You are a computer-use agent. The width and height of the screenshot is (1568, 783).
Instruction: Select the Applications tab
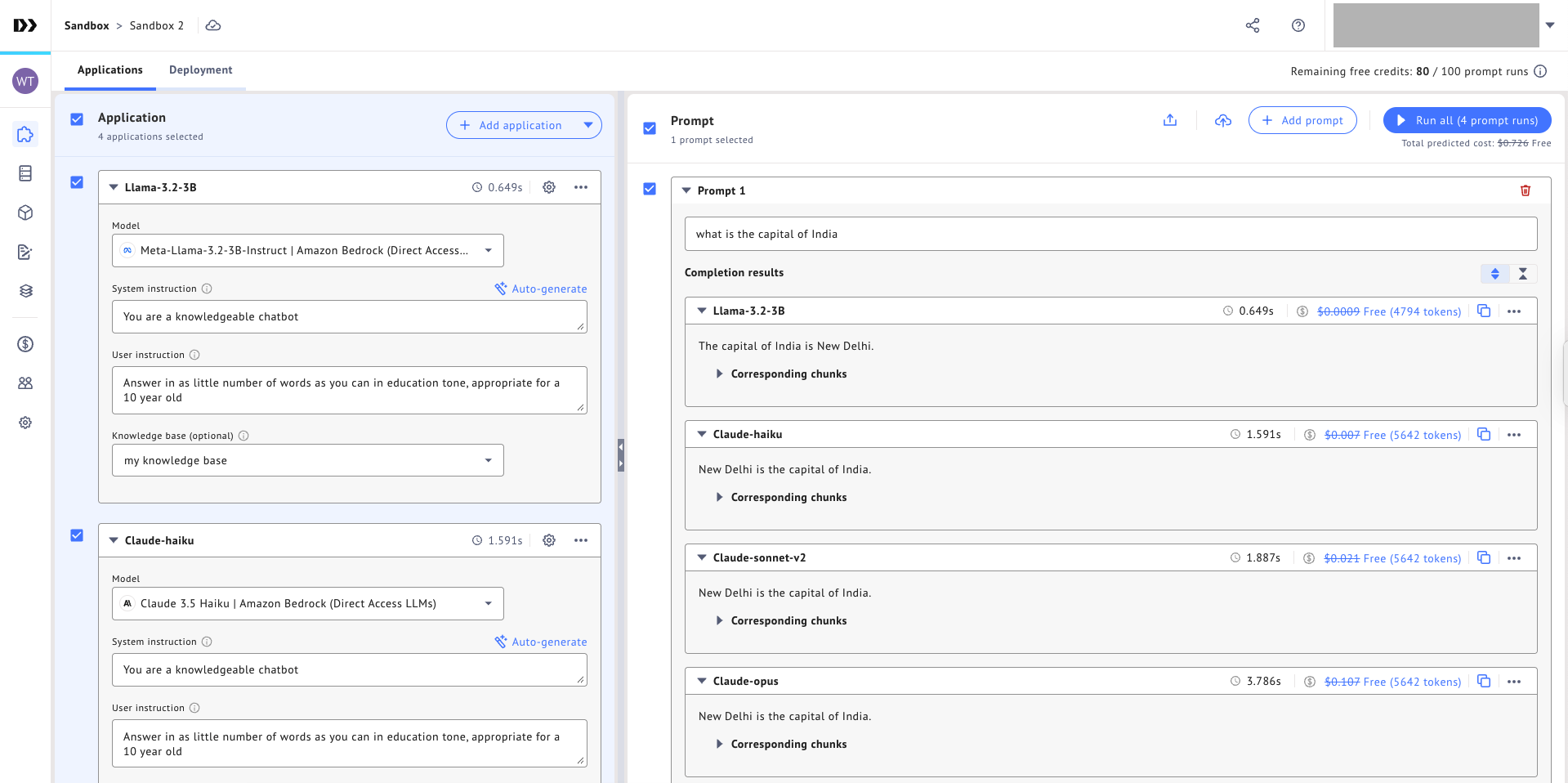(109, 69)
